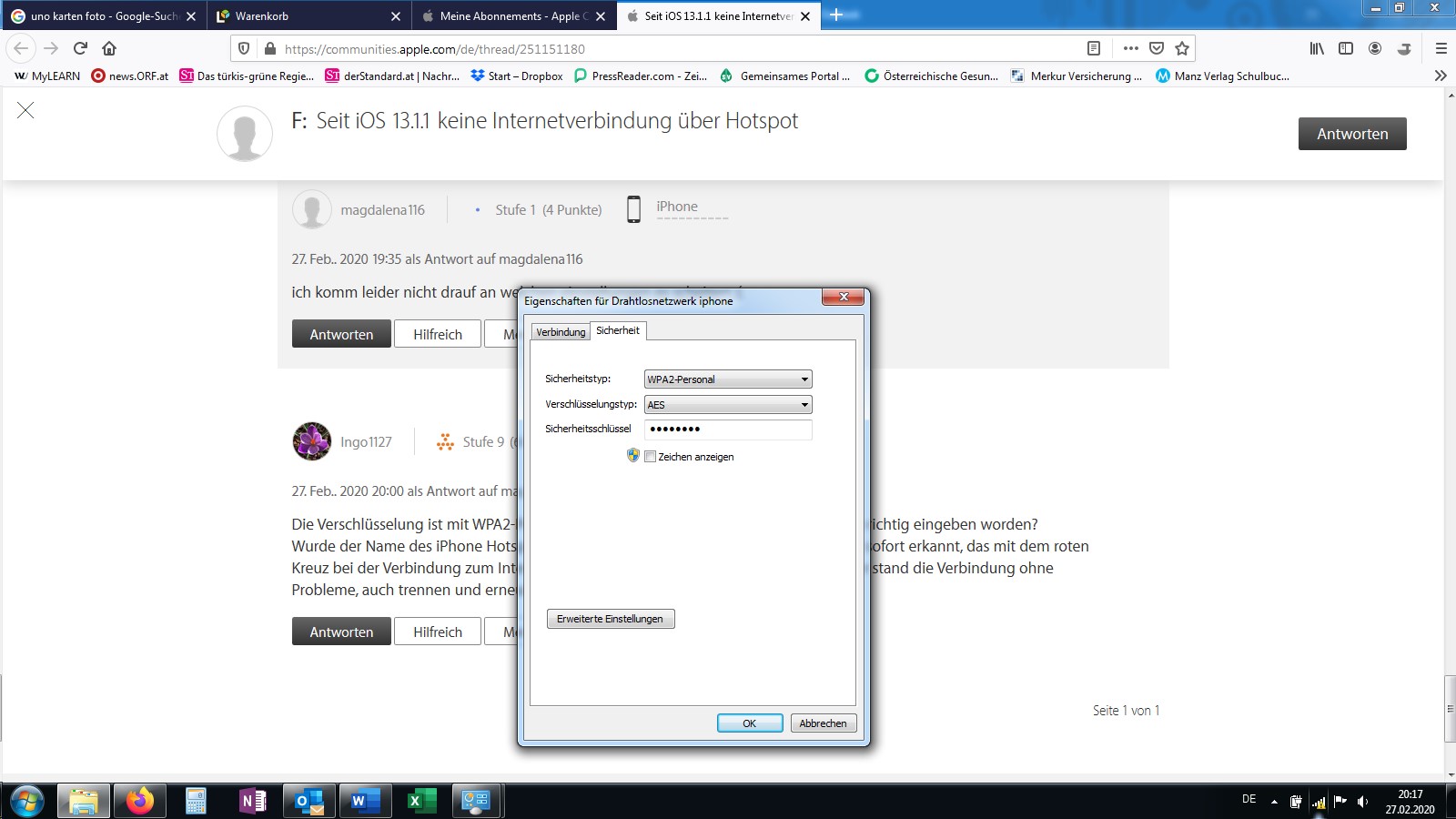
Task: Toggle reader view in address bar
Action: click(1094, 48)
